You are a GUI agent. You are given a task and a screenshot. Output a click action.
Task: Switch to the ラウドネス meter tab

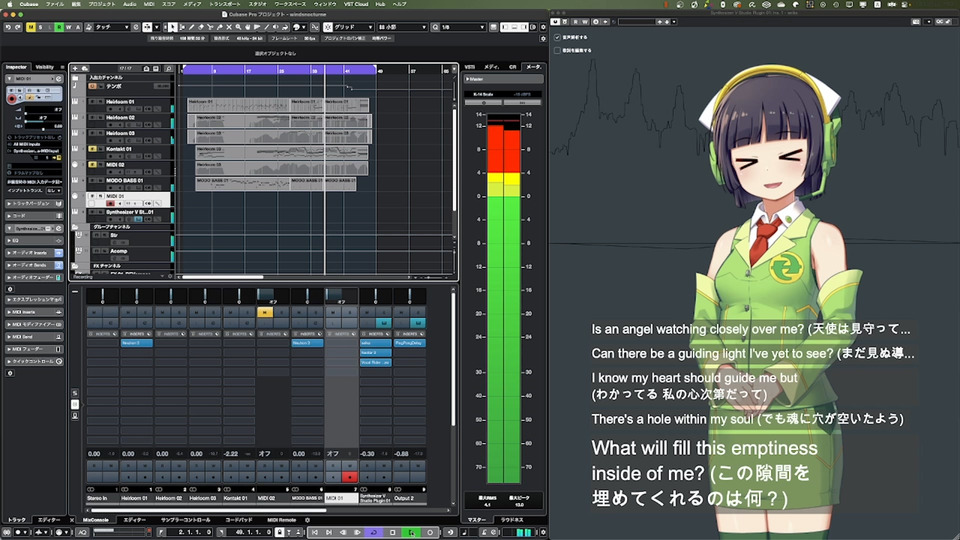(512, 520)
